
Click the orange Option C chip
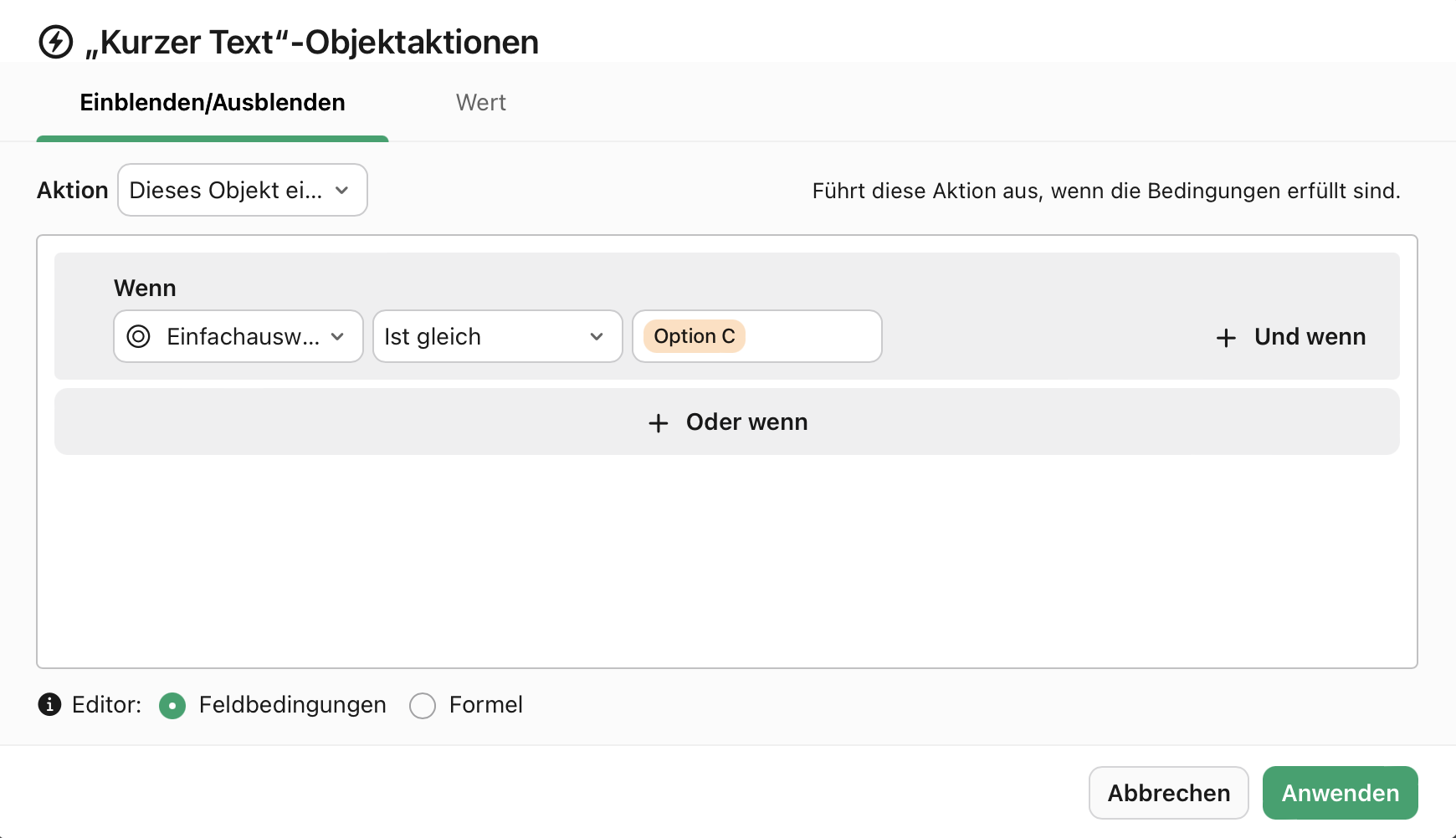(694, 335)
